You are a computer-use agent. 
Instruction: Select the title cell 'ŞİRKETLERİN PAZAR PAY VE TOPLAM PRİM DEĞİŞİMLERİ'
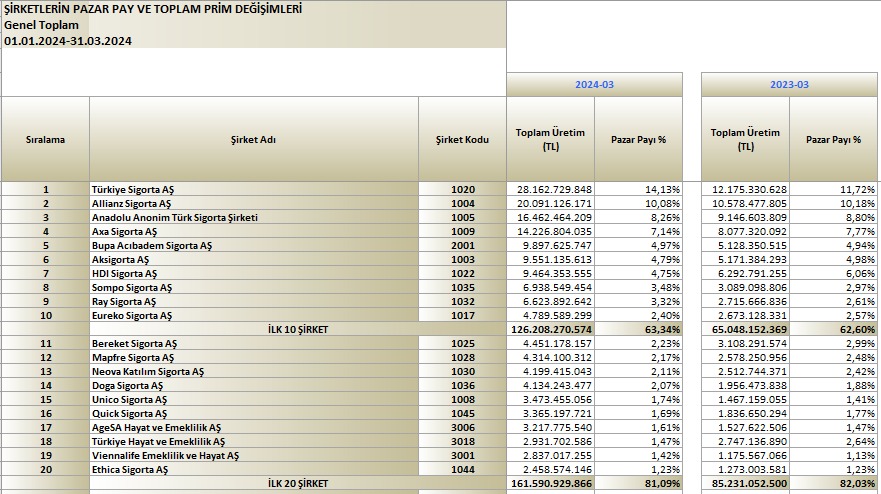click(254, 9)
